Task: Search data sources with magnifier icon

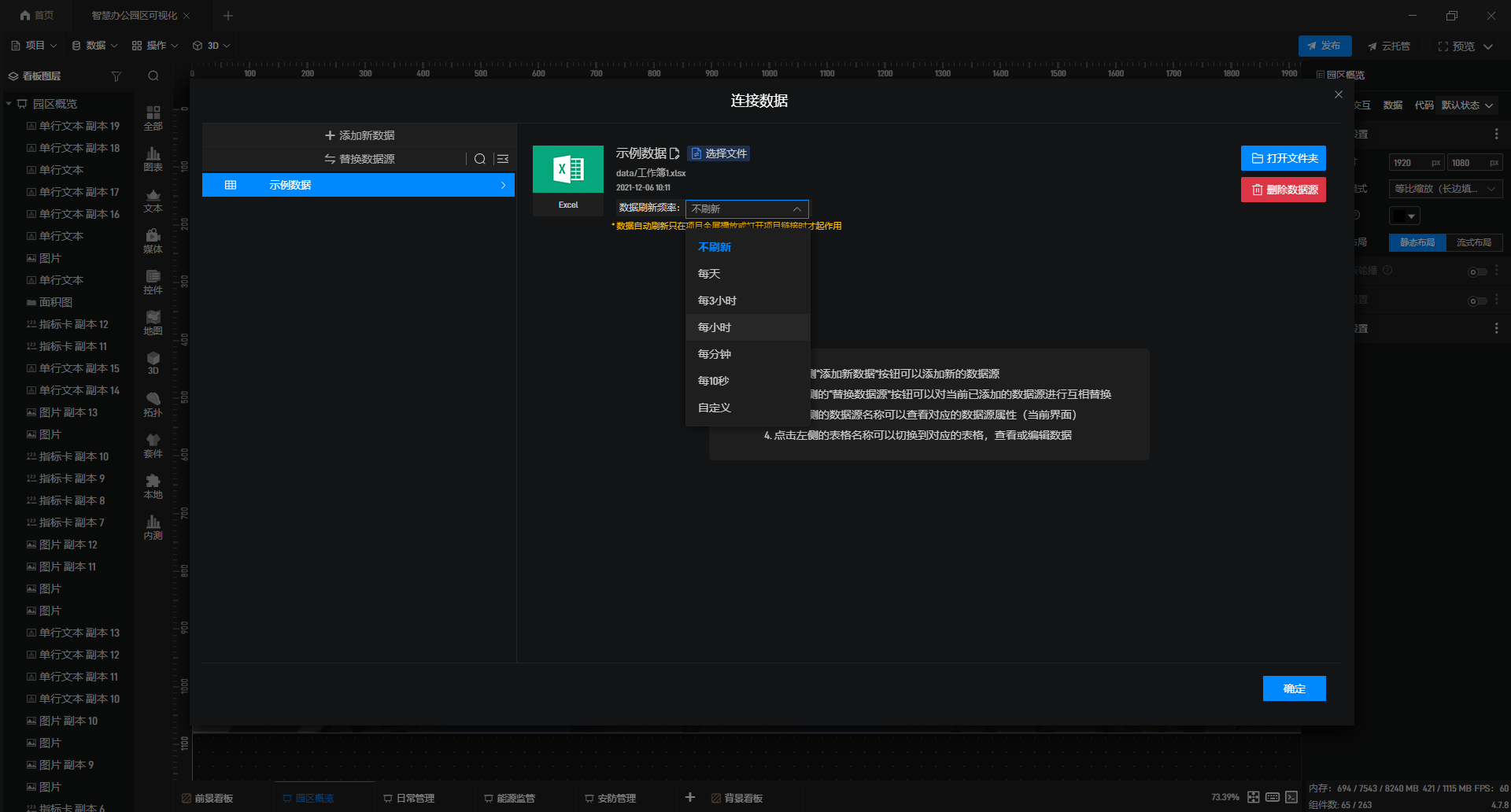Action: [x=479, y=159]
